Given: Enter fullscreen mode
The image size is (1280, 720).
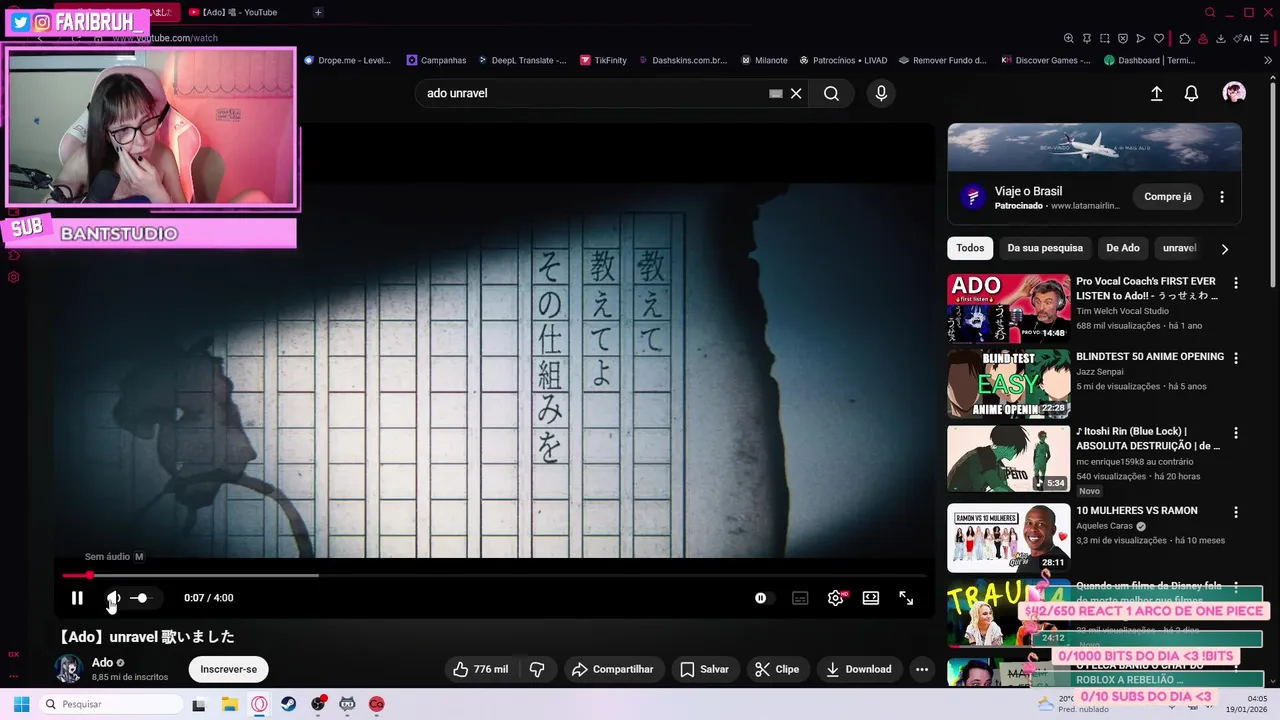Looking at the screenshot, I should (906, 598).
